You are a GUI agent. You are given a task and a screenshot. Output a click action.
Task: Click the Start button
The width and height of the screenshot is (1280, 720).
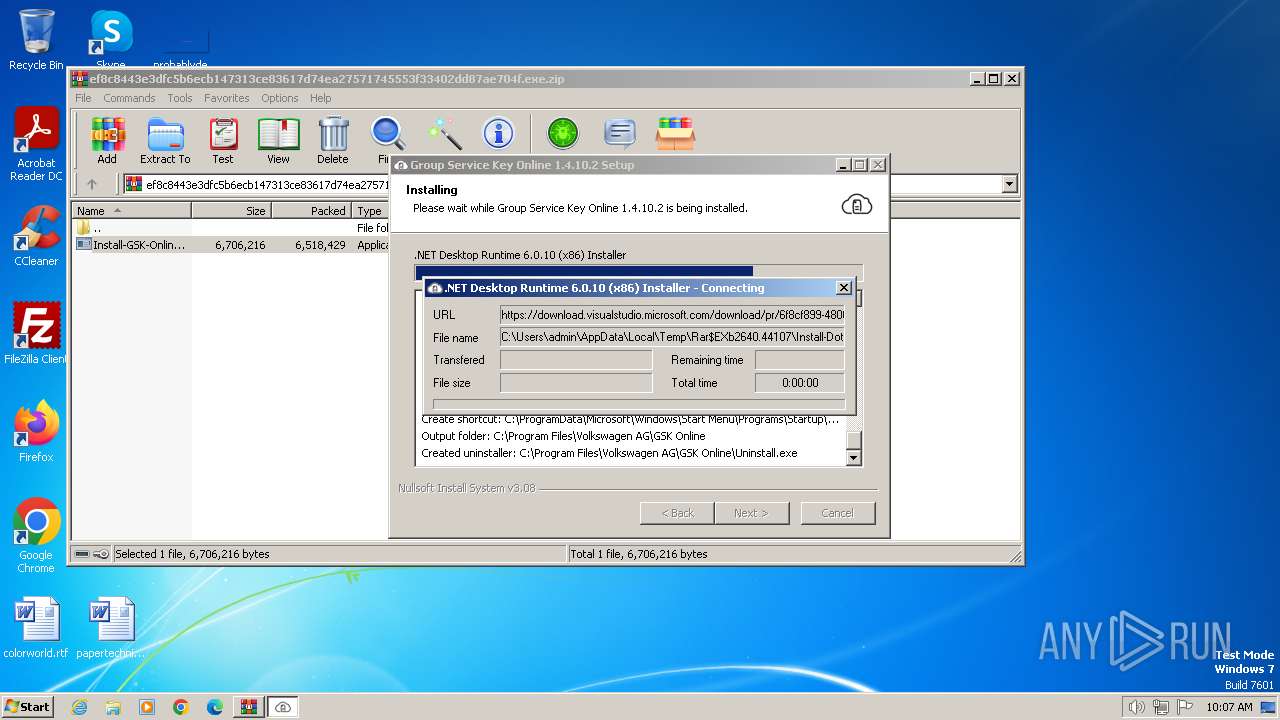(28, 706)
